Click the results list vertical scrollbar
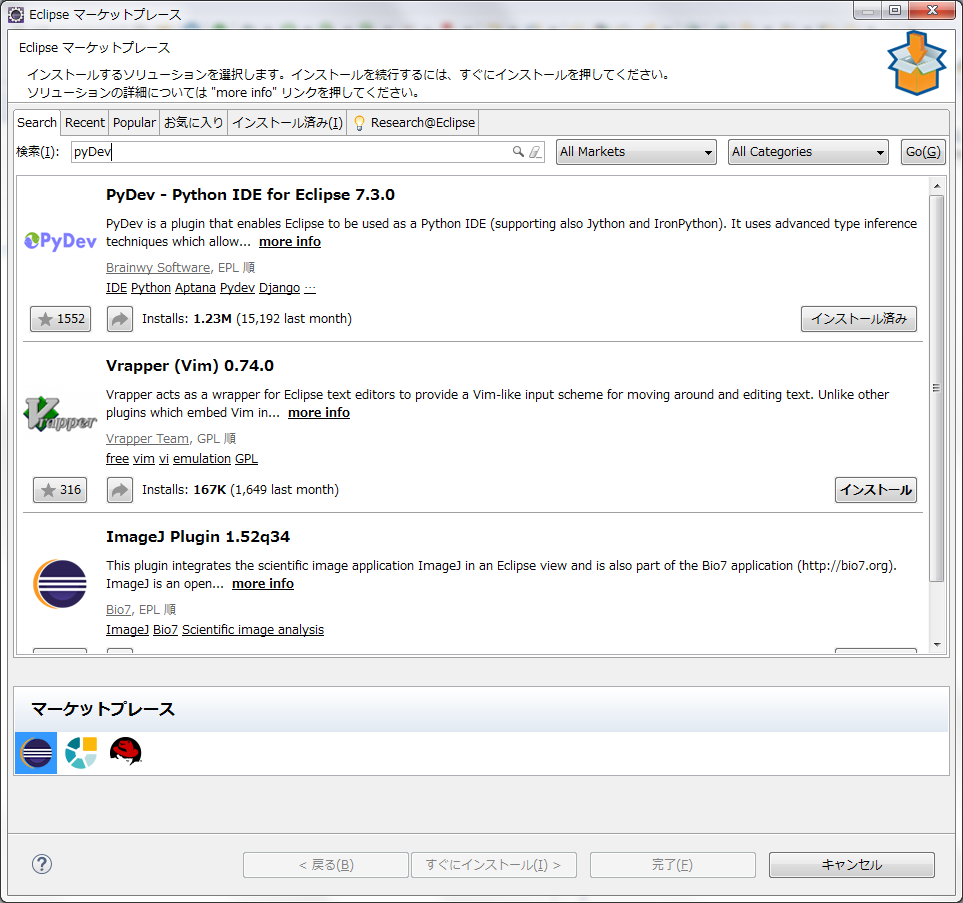 coord(936,390)
